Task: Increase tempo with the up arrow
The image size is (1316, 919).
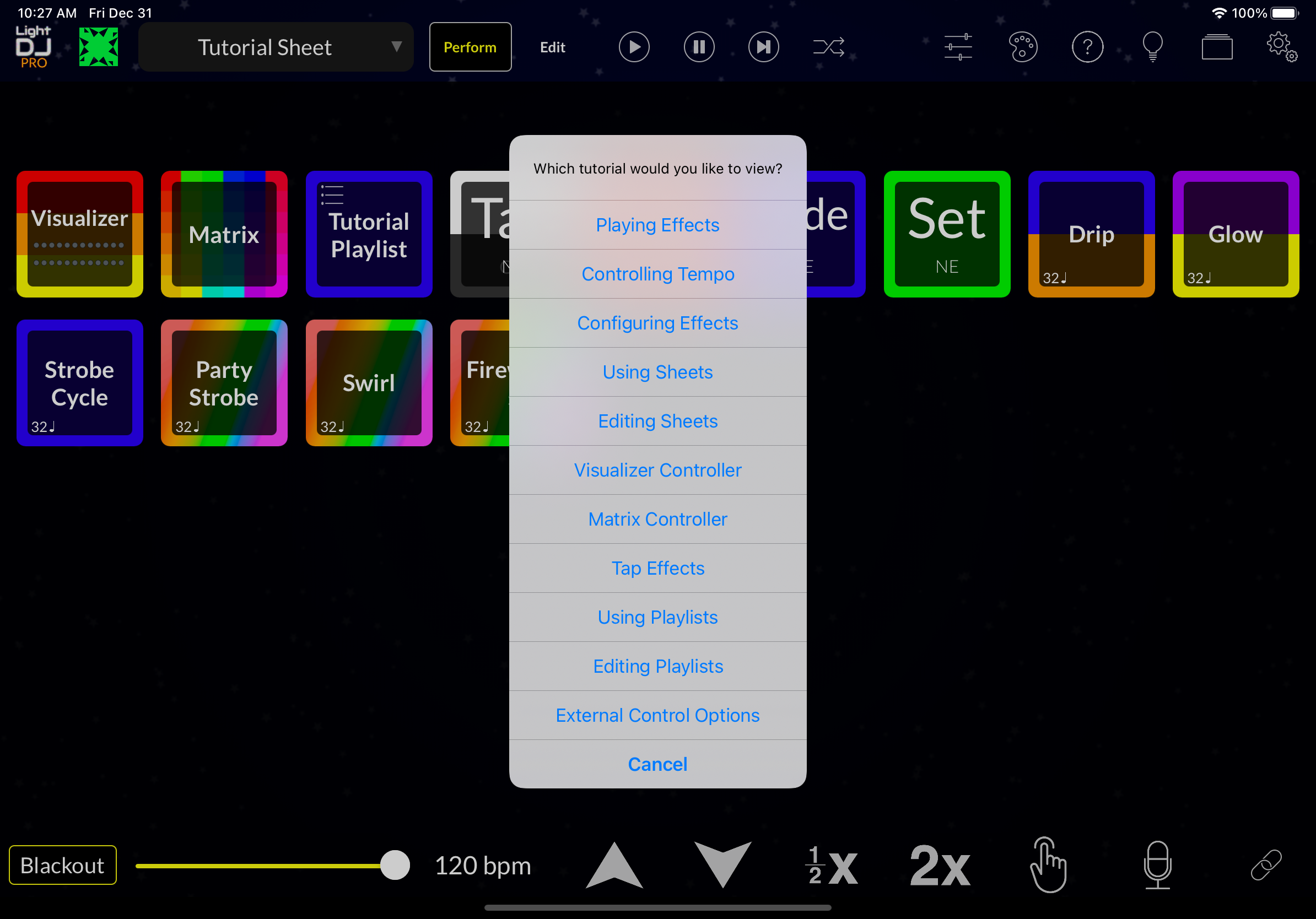Action: pyautogui.click(x=614, y=865)
